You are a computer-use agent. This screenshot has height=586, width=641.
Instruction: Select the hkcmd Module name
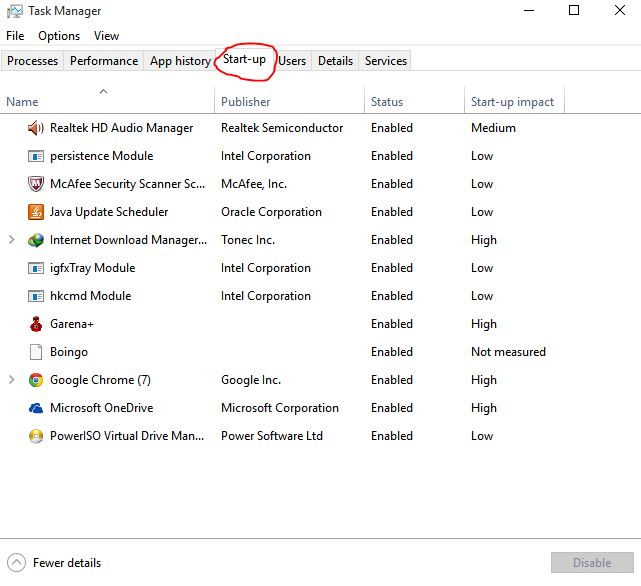coord(90,296)
